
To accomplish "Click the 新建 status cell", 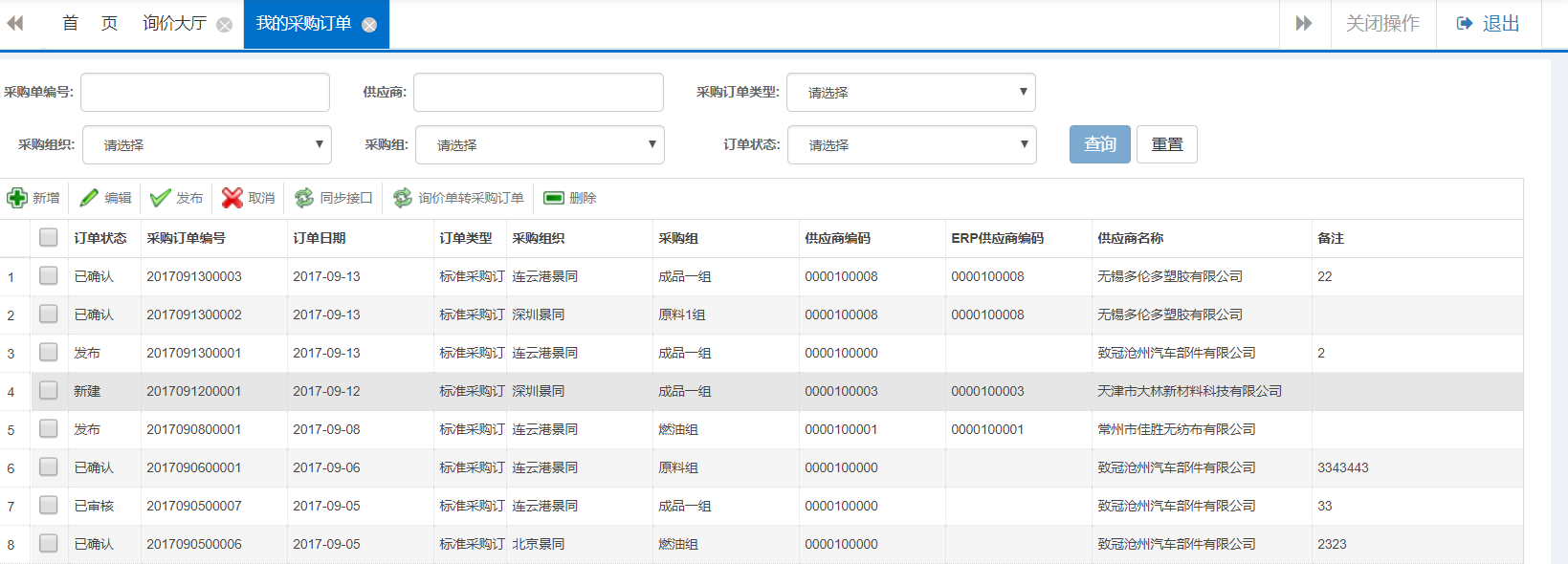I will pos(87,391).
